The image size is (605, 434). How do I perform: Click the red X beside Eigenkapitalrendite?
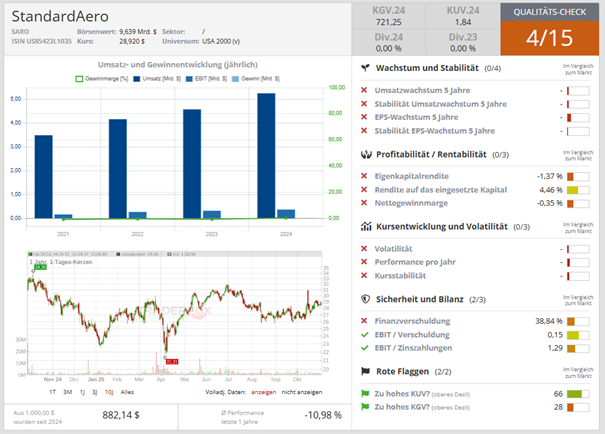[x=366, y=175]
